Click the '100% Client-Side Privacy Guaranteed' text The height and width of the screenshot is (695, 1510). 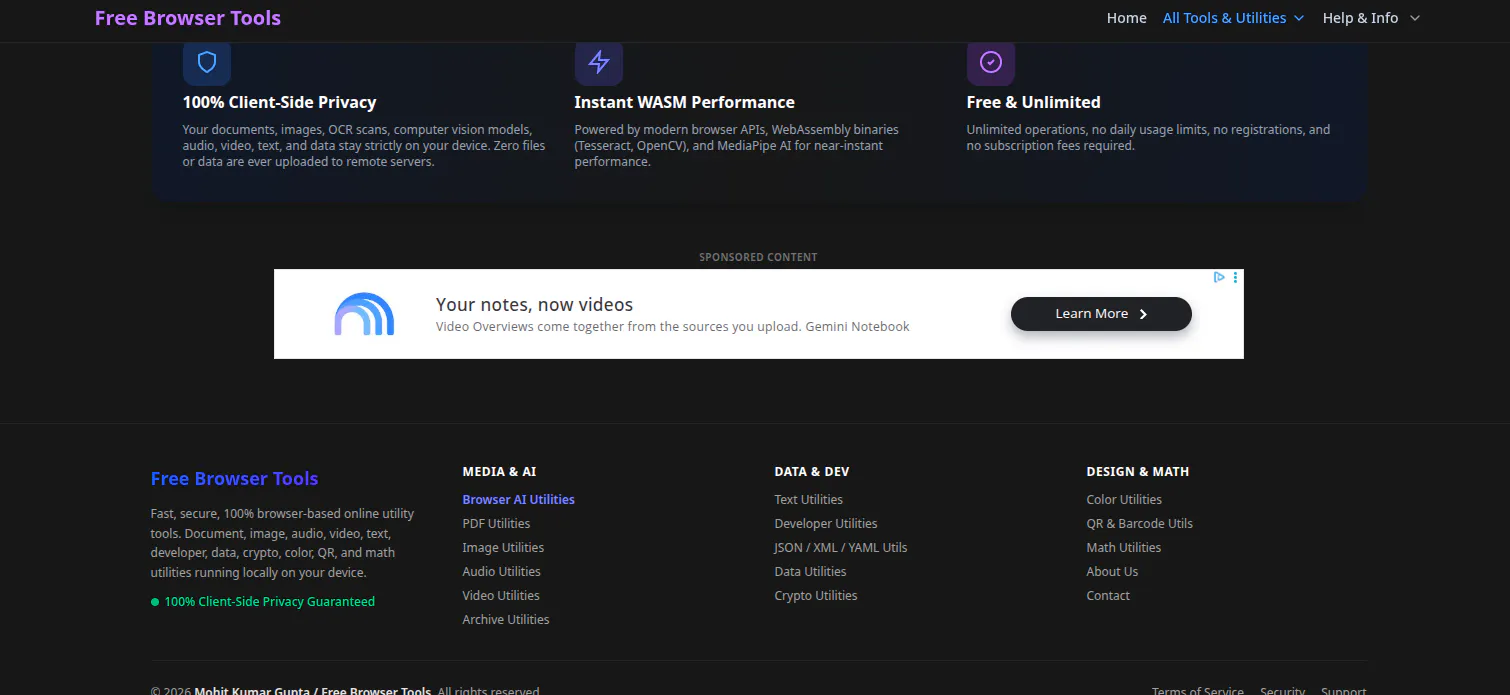tap(269, 602)
